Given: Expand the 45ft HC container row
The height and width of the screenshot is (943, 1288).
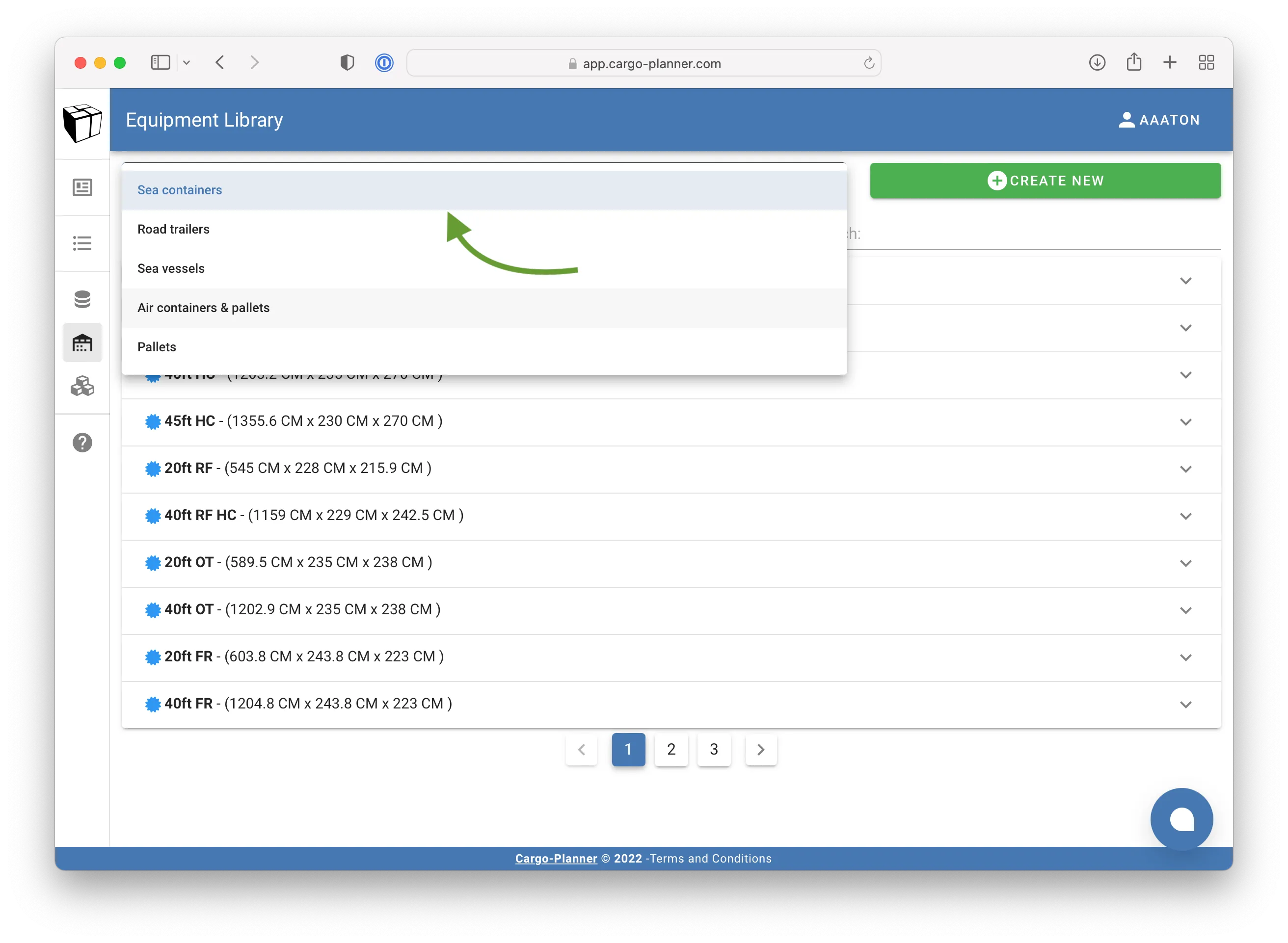Looking at the screenshot, I should [x=1185, y=422].
